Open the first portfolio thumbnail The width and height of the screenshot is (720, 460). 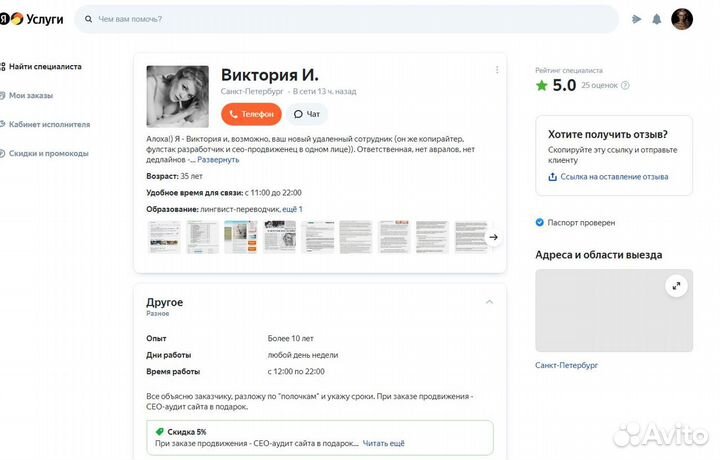[164, 237]
